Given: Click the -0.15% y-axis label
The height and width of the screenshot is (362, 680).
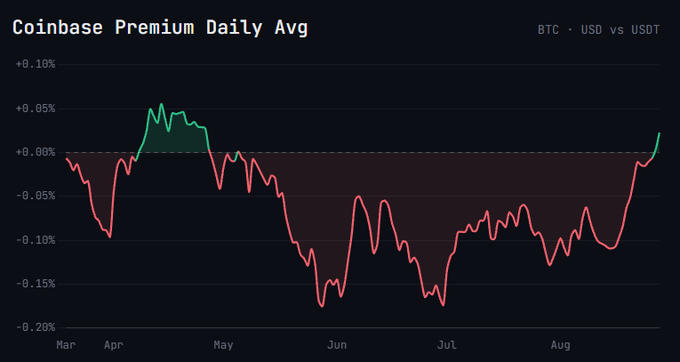Looking at the screenshot, I should 36,284.
